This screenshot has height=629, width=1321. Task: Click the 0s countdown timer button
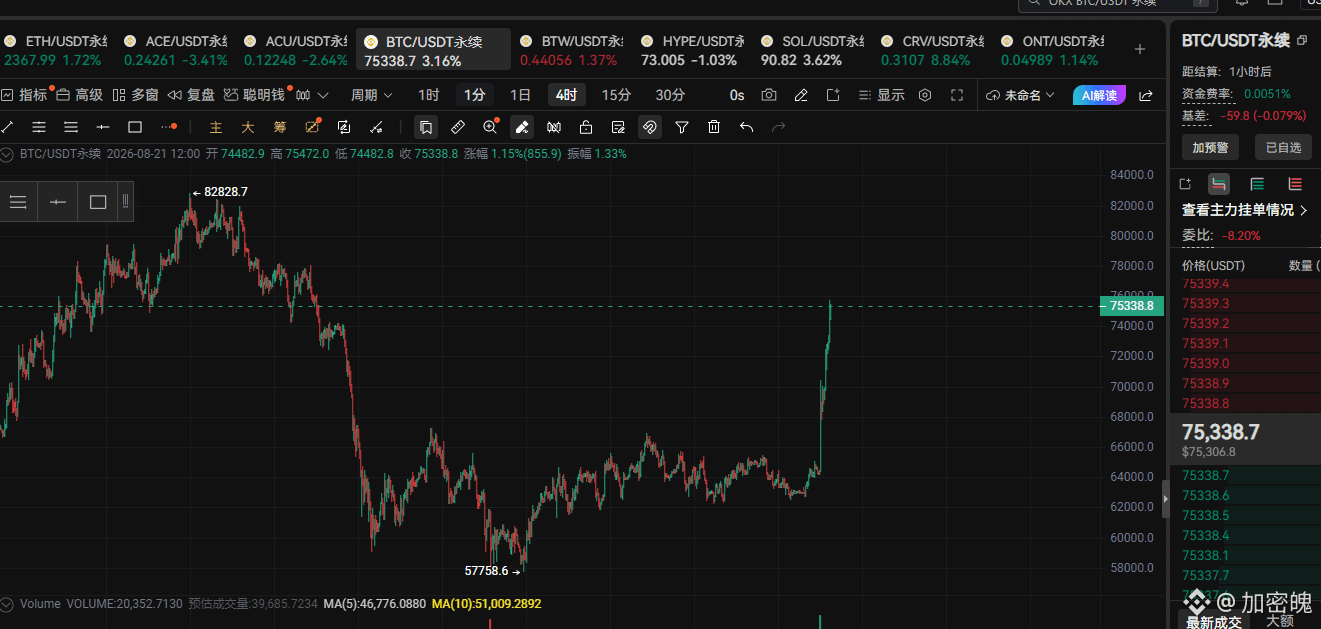(737, 95)
